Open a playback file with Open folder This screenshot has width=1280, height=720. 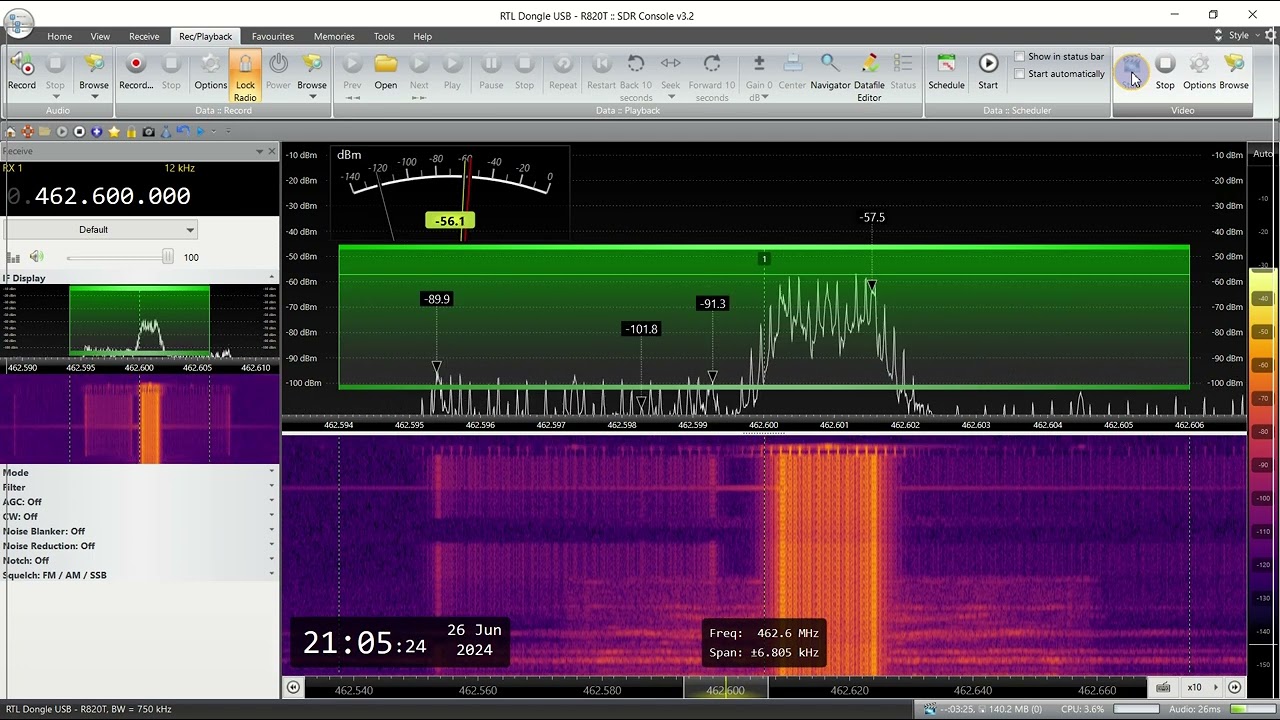(386, 71)
